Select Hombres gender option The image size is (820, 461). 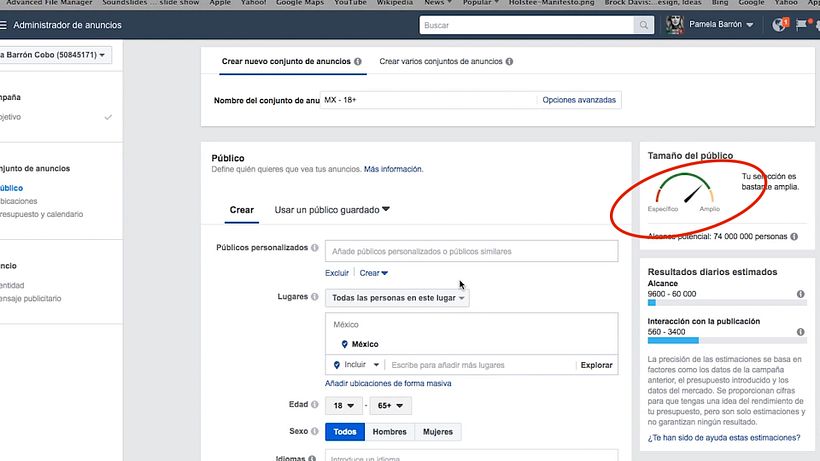click(x=390, y=432)
